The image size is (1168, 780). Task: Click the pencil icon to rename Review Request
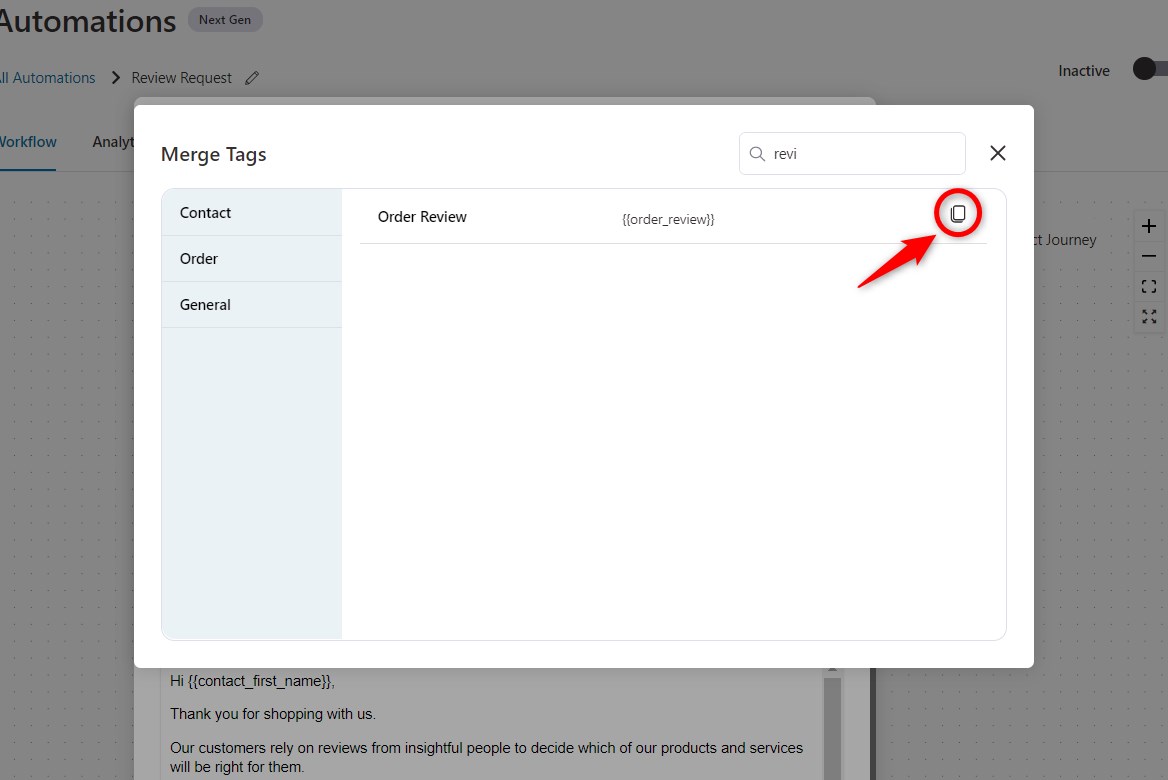pyautogui.click(x=252, y=77)
